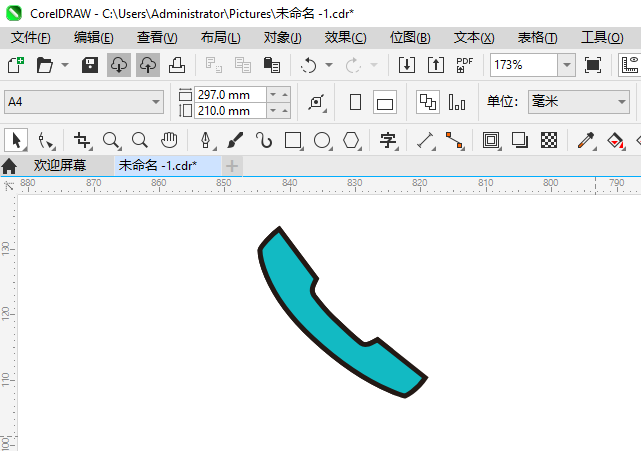Select the Pan hand tool
This screenshot has width=641, height=451.
pyautogui.click(x=169, y=140)
